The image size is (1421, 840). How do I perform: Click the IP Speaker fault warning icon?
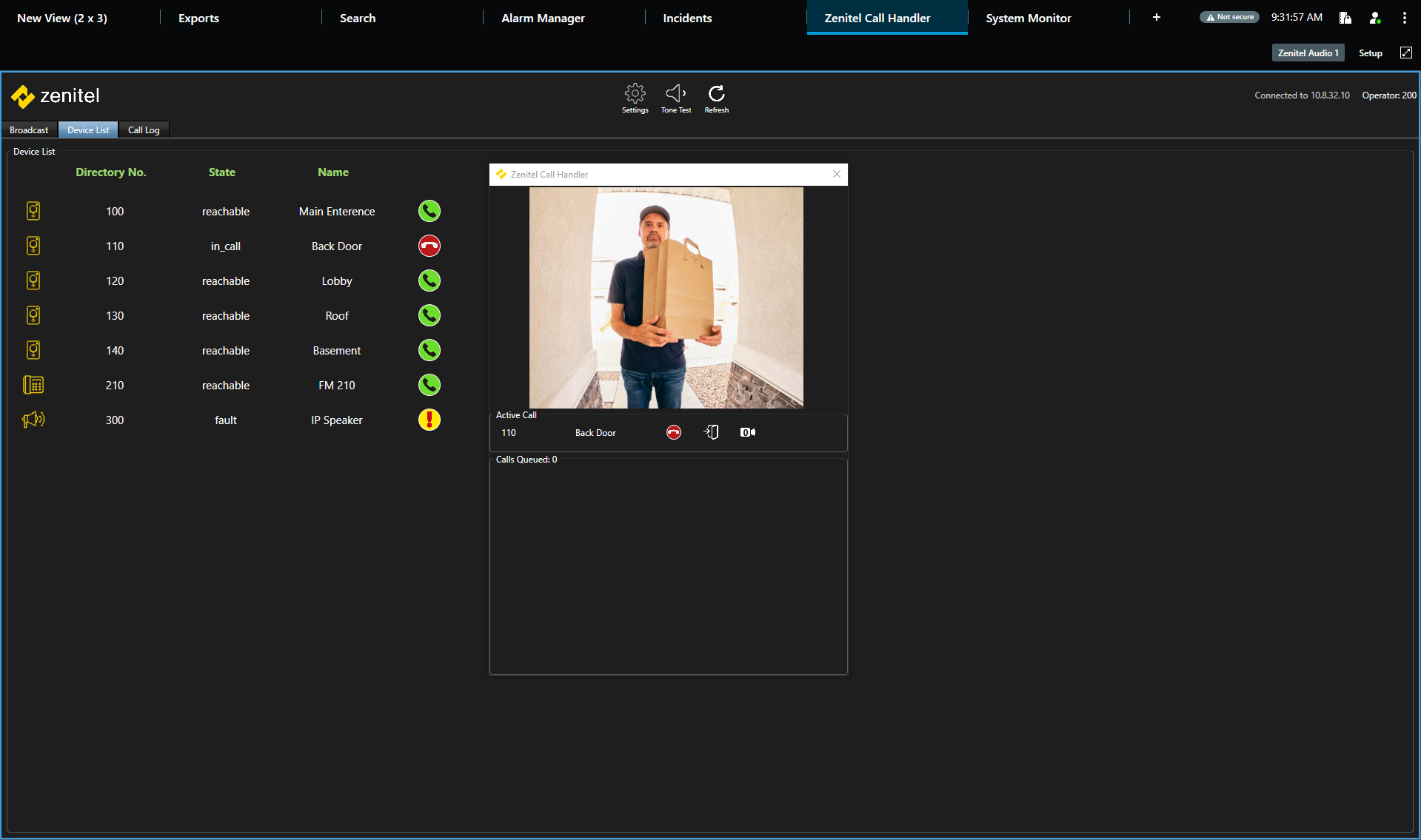[x=429, y=420]
